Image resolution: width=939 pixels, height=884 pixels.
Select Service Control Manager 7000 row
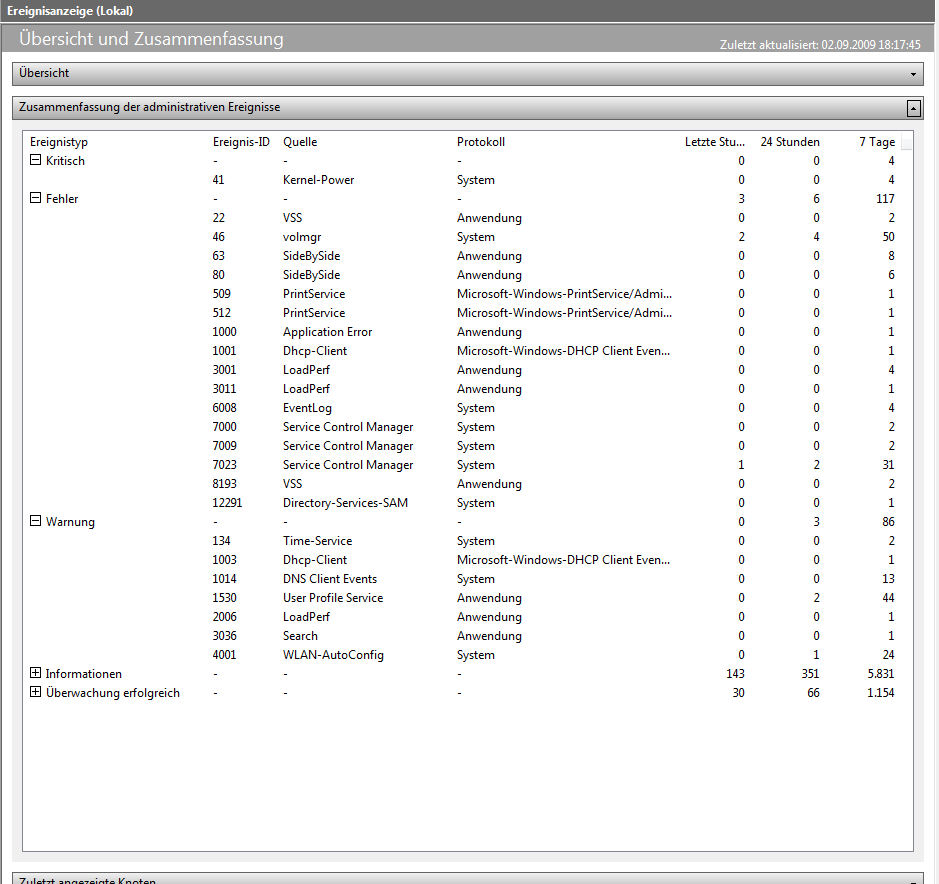pos(467,427)
